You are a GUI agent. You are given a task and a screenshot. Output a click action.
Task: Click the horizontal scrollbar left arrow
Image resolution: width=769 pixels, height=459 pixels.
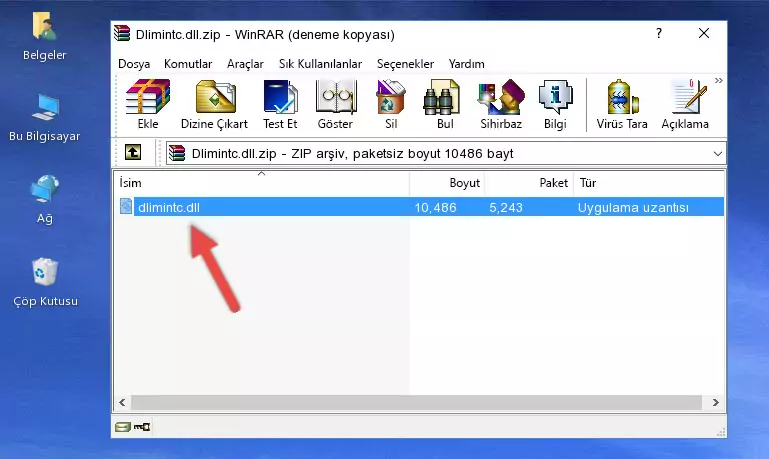coord(123,403)
